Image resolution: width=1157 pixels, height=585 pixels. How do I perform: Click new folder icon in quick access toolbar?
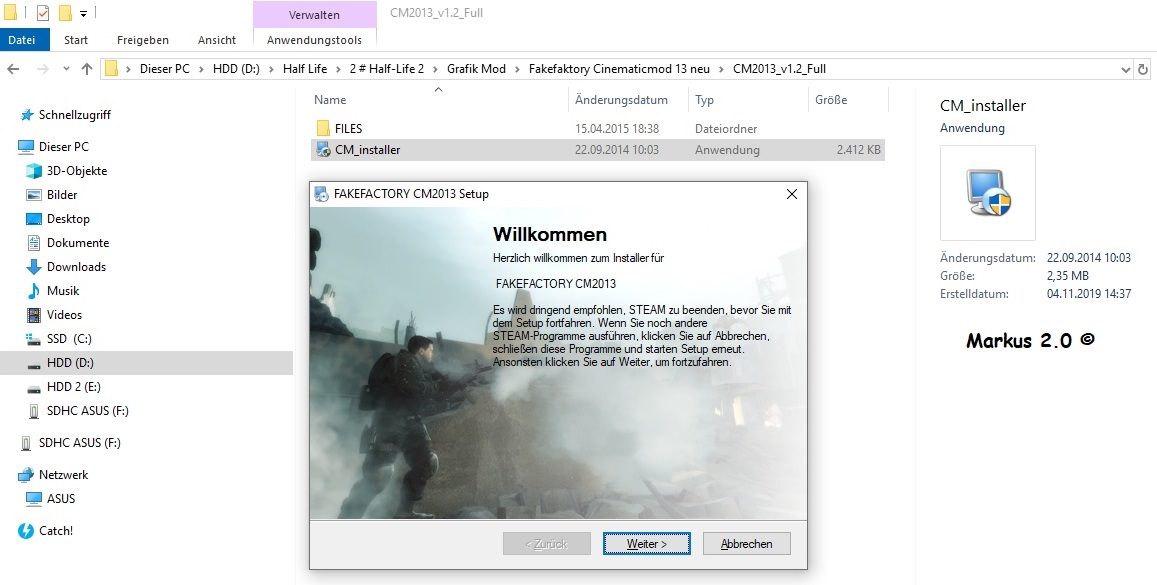click(x=65, y=13)
